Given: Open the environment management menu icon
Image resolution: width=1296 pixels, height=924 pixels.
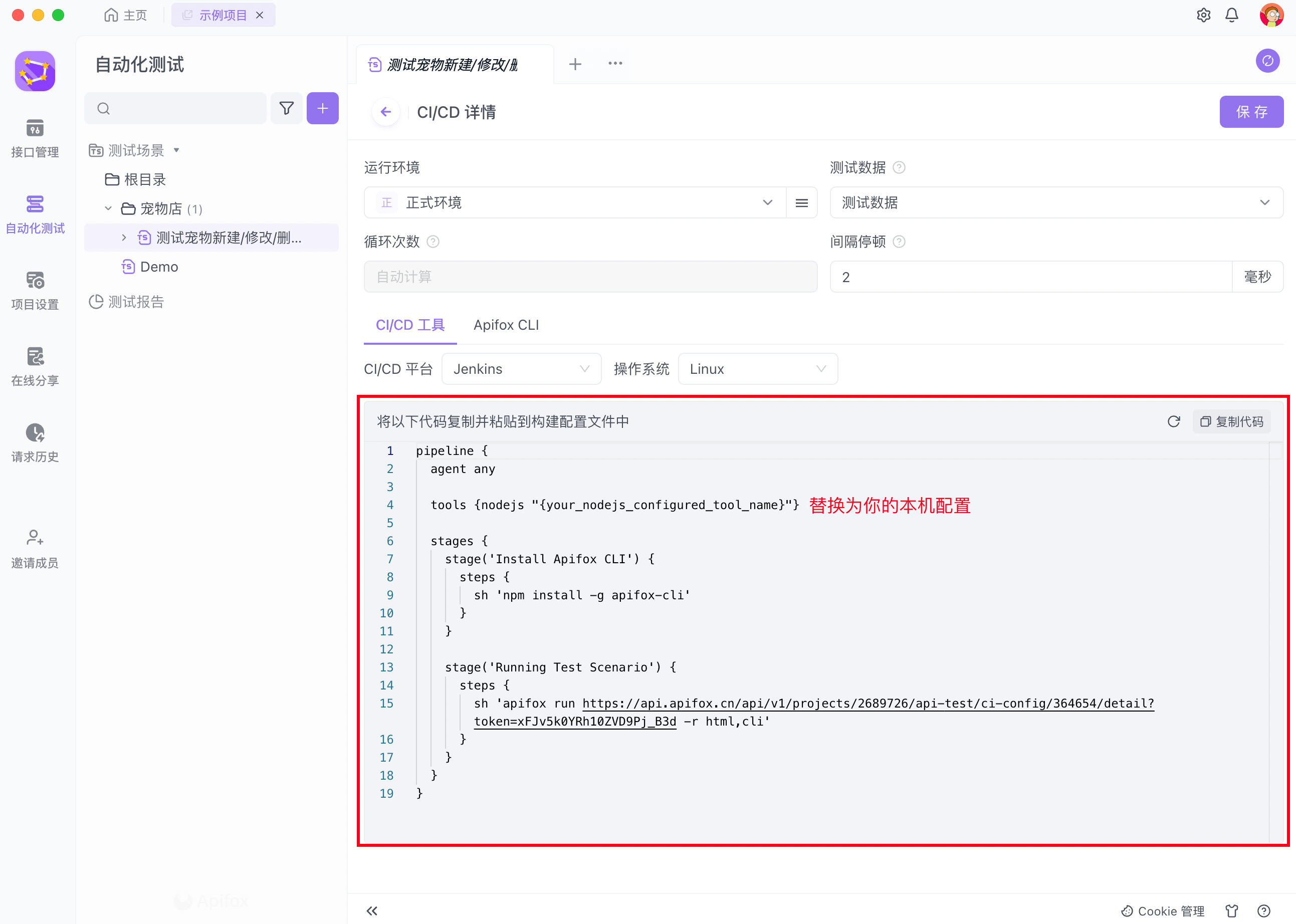Looking at the screenshot, I should (801, 202).
